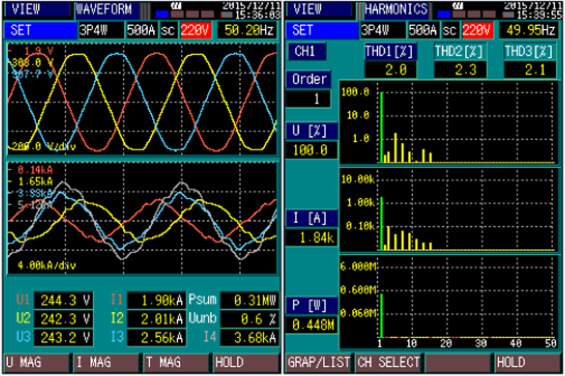This screenshot has height=376, width=565.
Task: Click sc indicator on harmonics screen
Action: [x=450, y=30]
